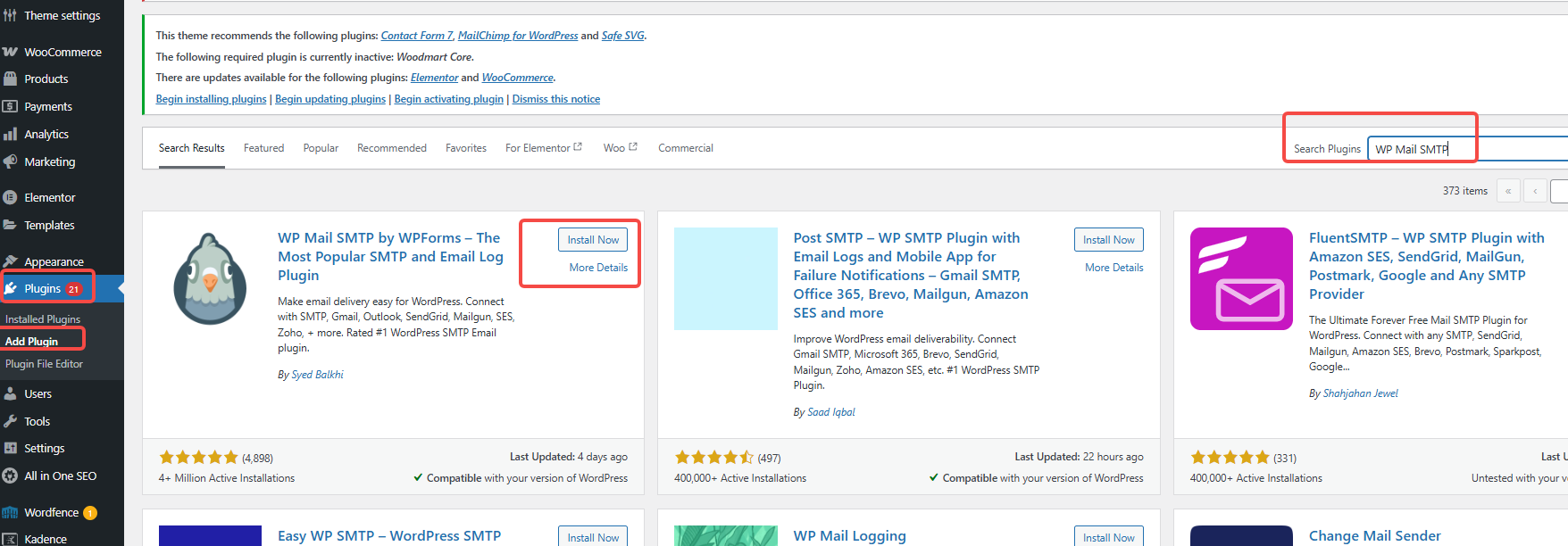Open the For Elementor external tab
The width and height of the screenshot is (1568, 546).
point(543,148)
